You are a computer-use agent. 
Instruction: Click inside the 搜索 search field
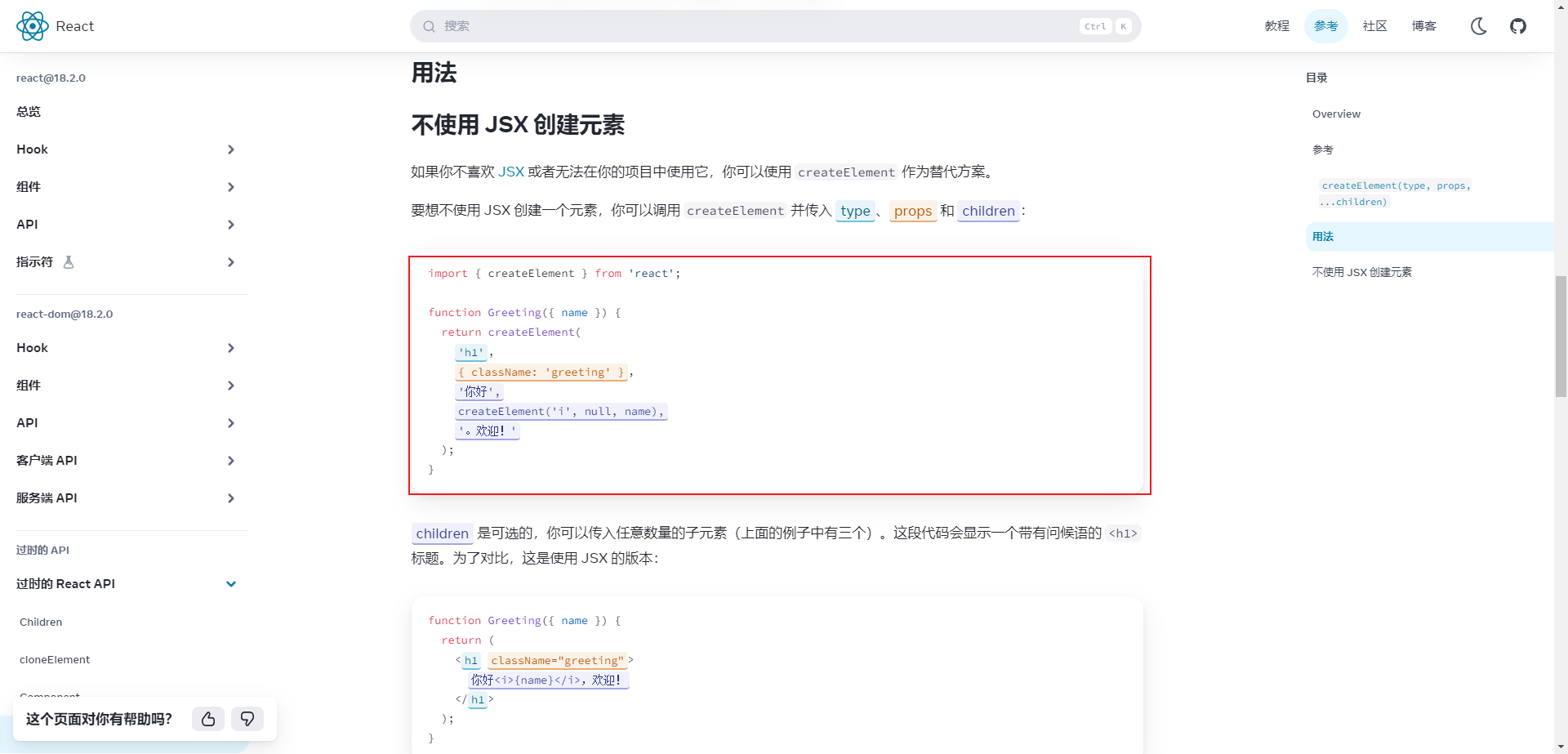click(x=735, y=25)
